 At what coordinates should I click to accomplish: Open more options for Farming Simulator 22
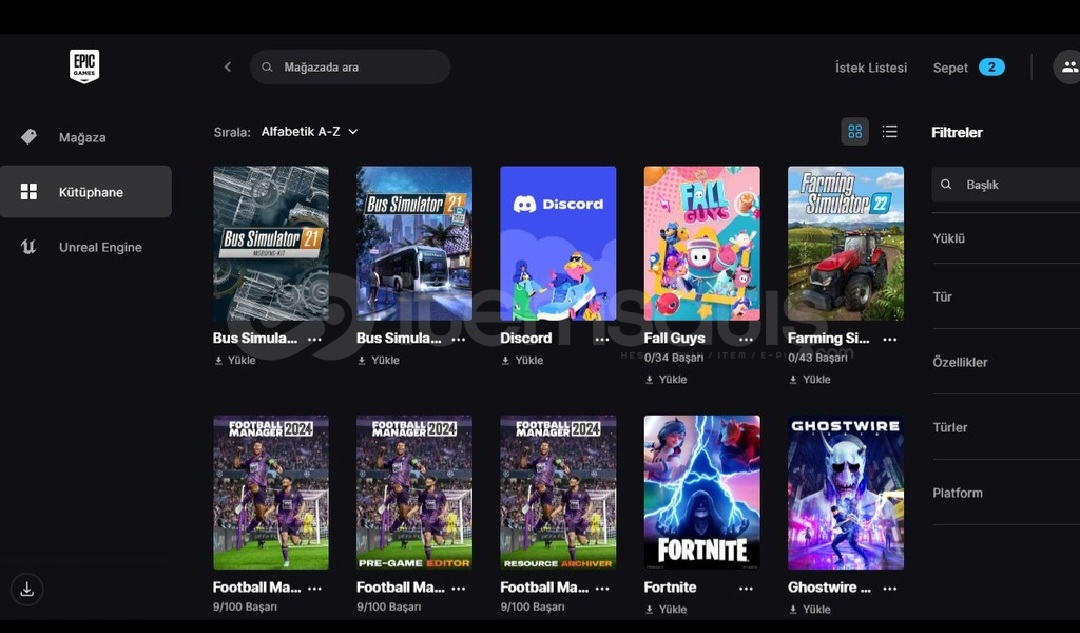[x=890, y=339]
